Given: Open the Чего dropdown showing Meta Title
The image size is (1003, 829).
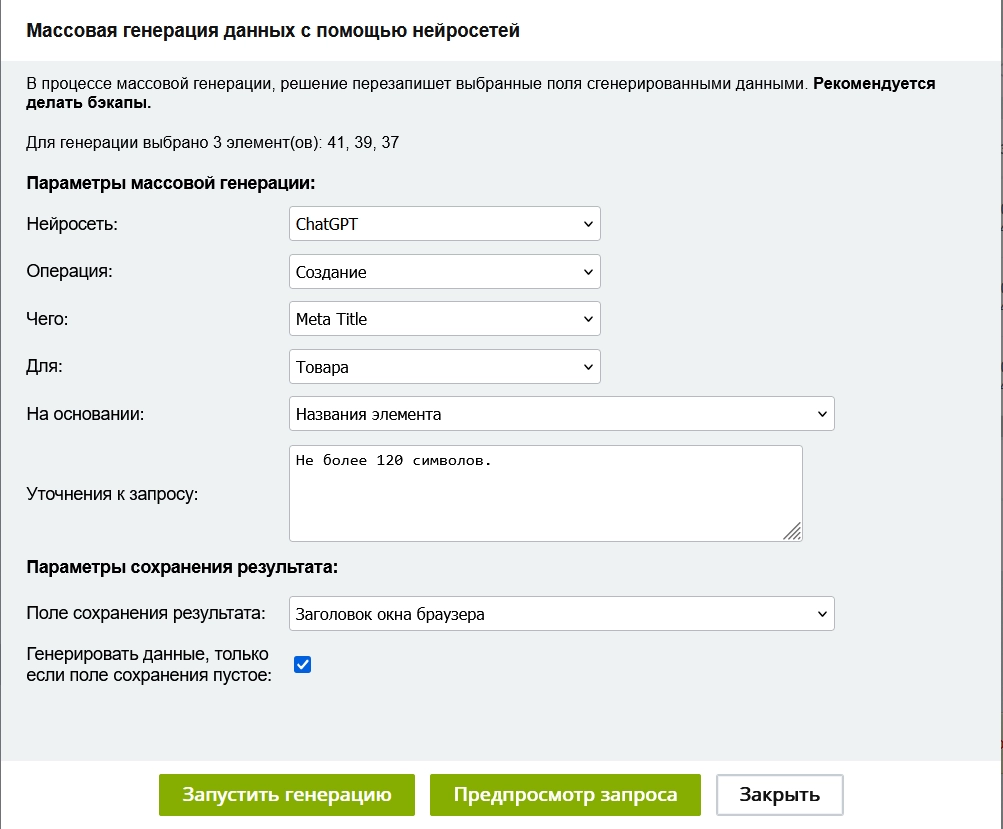Looking at the screenshot, I should [444, 319].
